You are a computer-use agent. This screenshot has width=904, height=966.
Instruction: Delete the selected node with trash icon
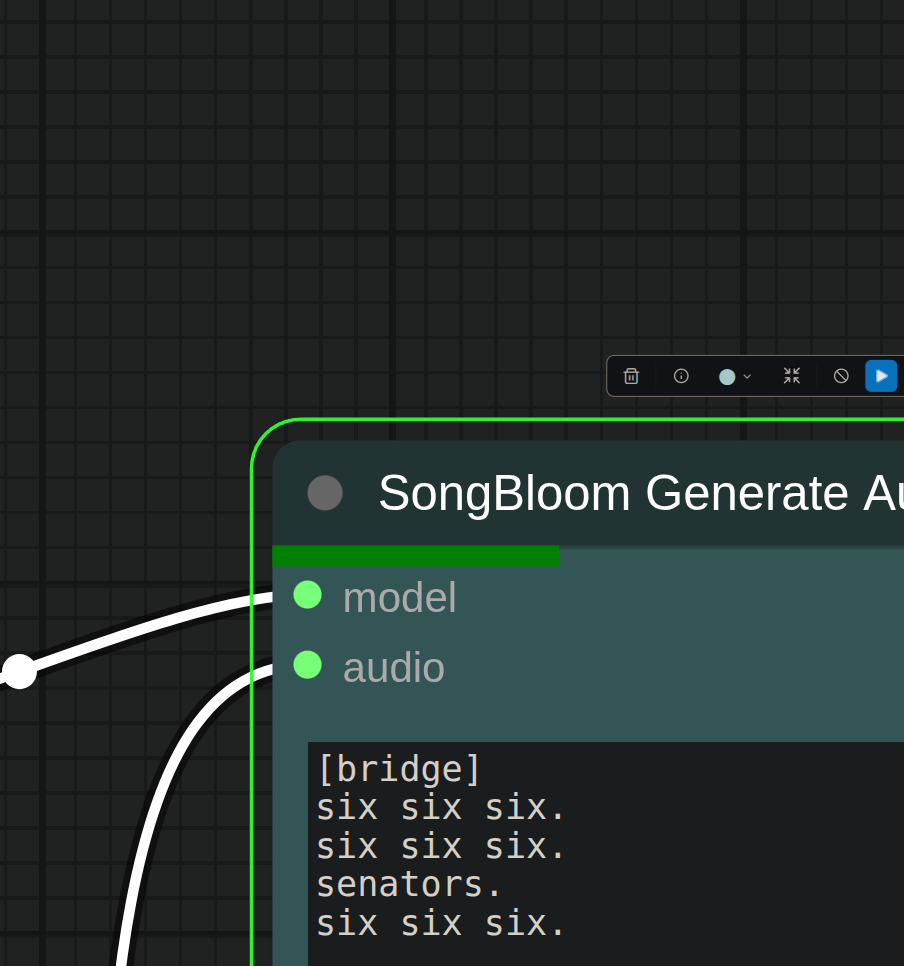coord(631,376)
